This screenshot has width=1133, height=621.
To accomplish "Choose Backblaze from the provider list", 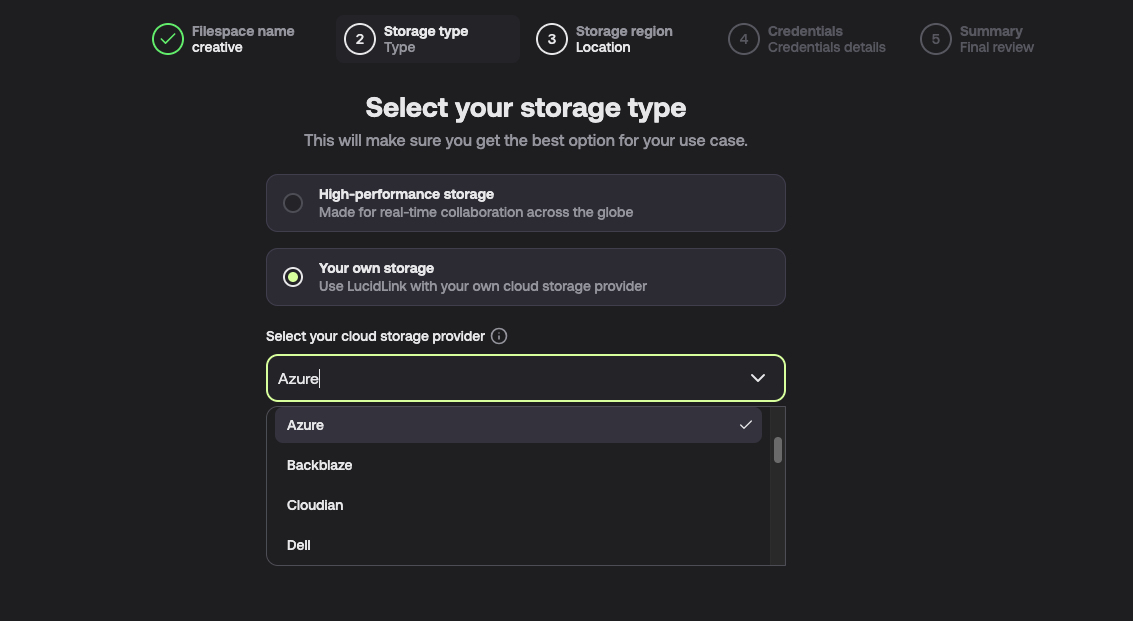I will click(518, 465).
